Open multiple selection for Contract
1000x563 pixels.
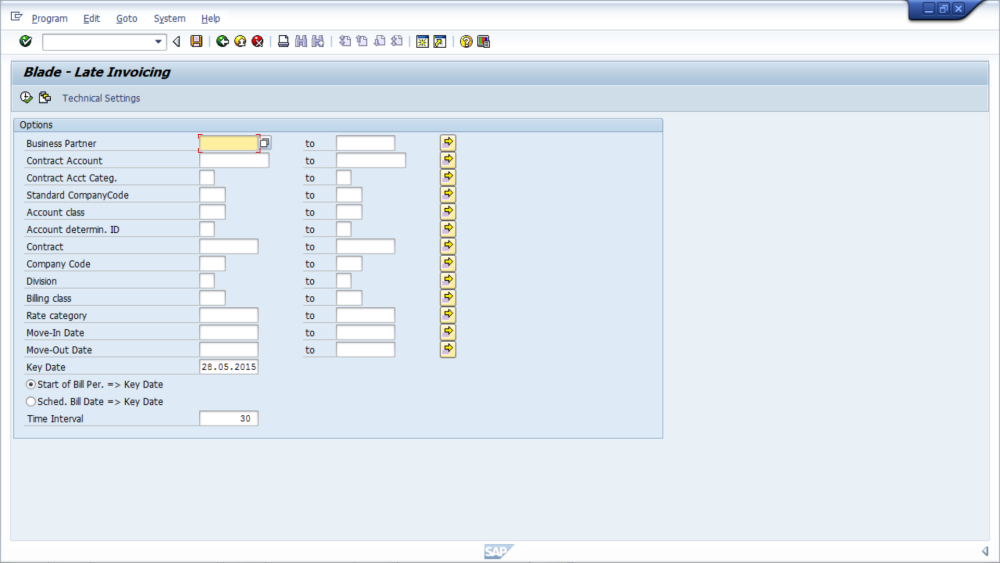click(448, 245)
